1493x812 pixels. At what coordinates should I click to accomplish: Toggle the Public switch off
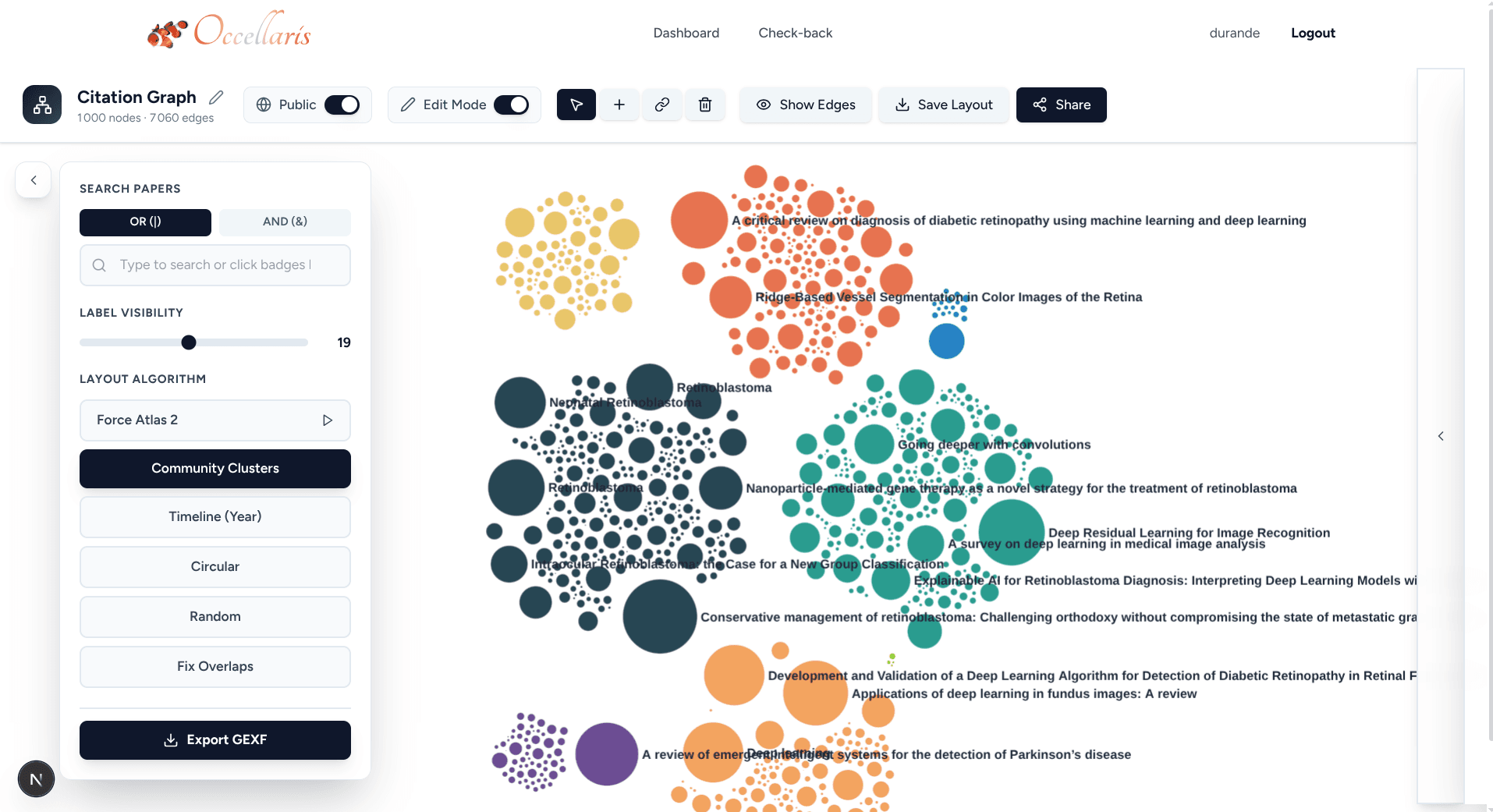[x=342, y=105]
